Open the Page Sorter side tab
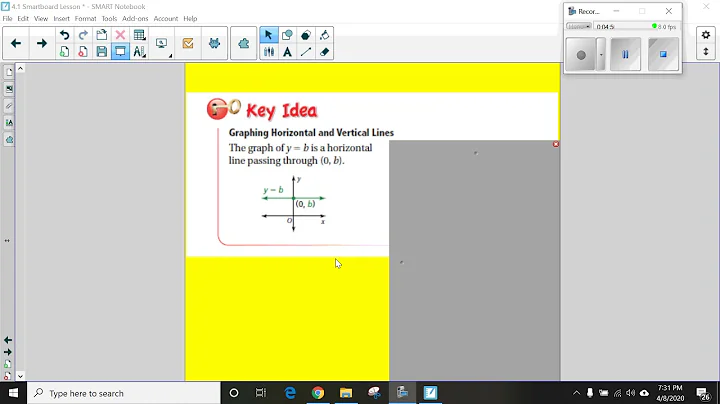This screenshot has width=720, height=404. coord(9,73)
